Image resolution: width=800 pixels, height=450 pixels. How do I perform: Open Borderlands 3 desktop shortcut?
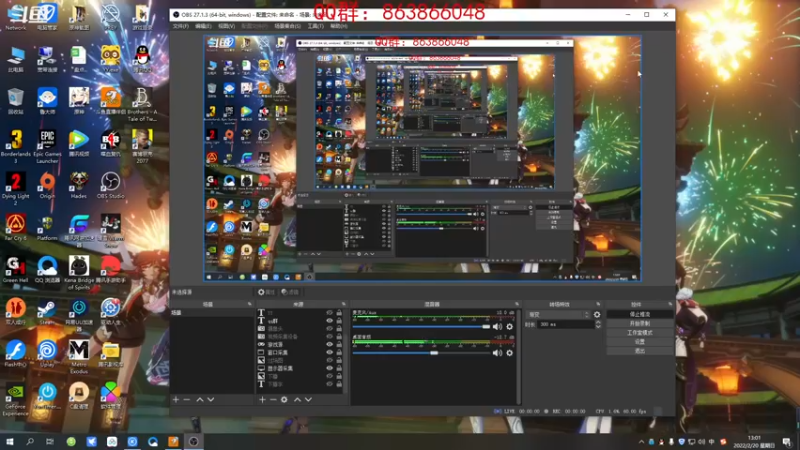point(16,146)
